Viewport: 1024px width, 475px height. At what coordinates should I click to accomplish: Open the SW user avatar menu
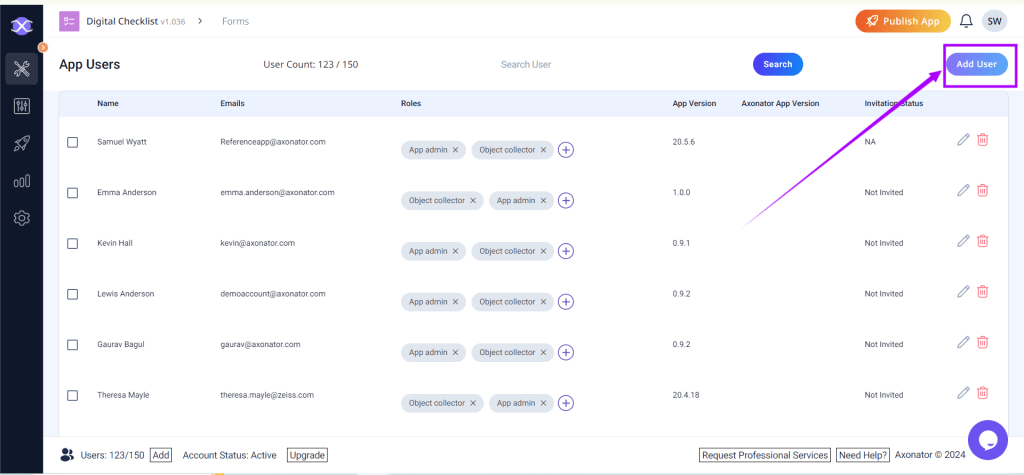point(994,21)
